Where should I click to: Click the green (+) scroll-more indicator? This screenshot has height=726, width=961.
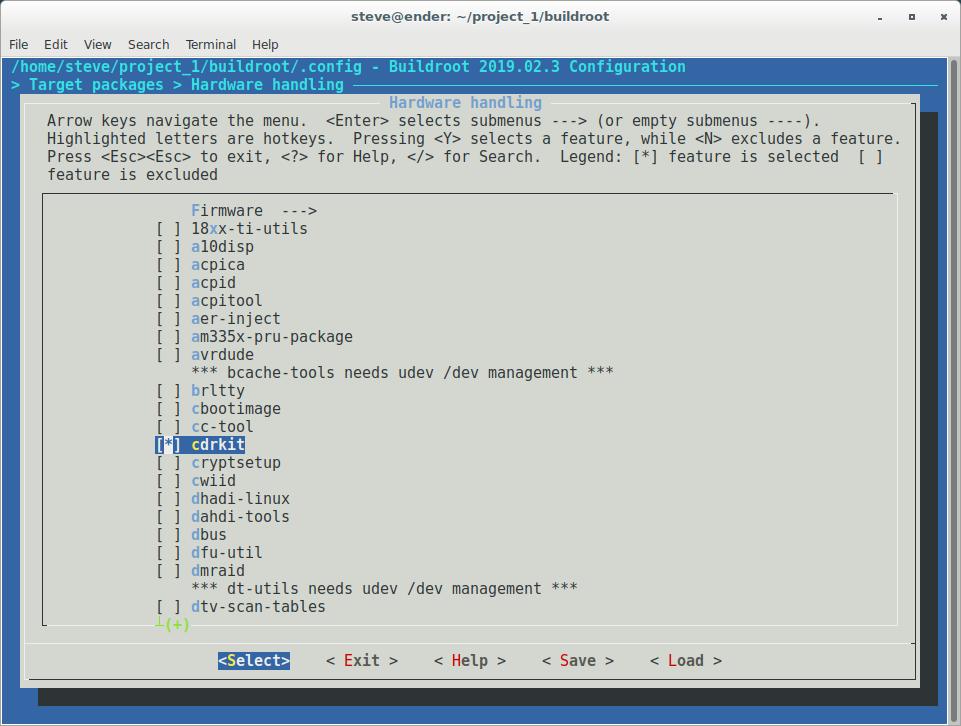[x=177, y=625]
